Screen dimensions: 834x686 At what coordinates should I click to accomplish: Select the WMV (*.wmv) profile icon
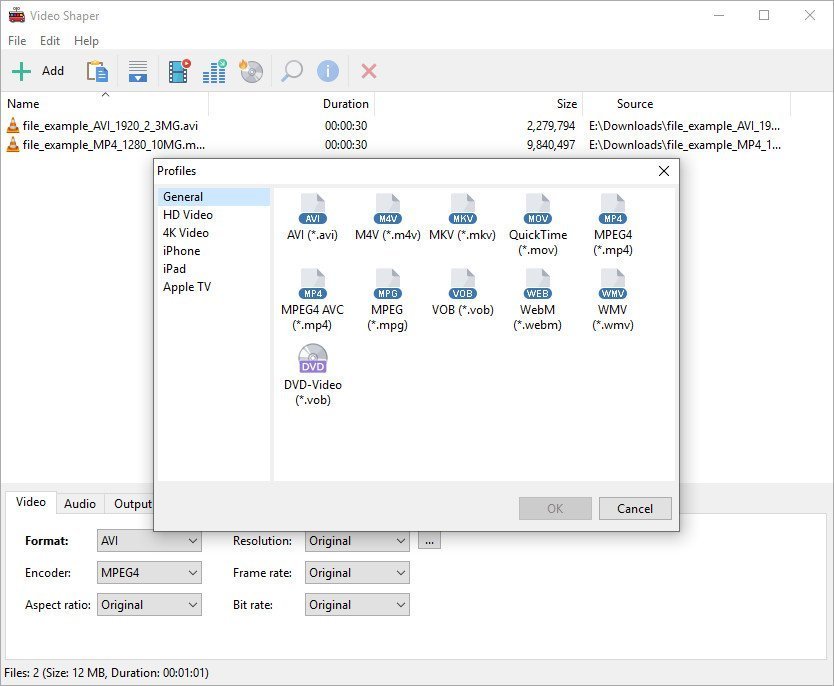[x=613, y=285]
